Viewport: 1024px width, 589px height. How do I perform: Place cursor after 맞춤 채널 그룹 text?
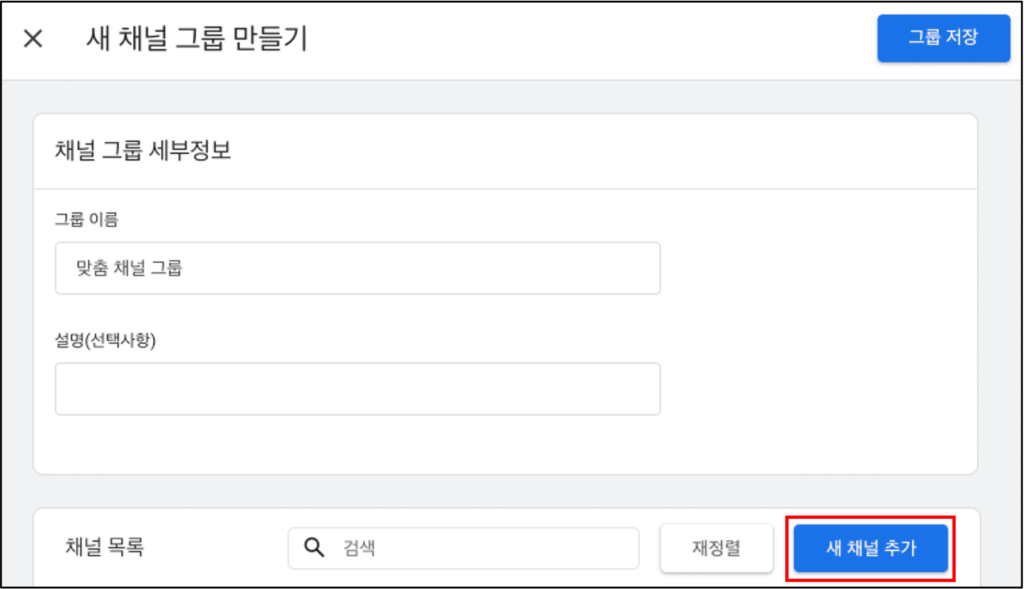click(x=184, y=268)
